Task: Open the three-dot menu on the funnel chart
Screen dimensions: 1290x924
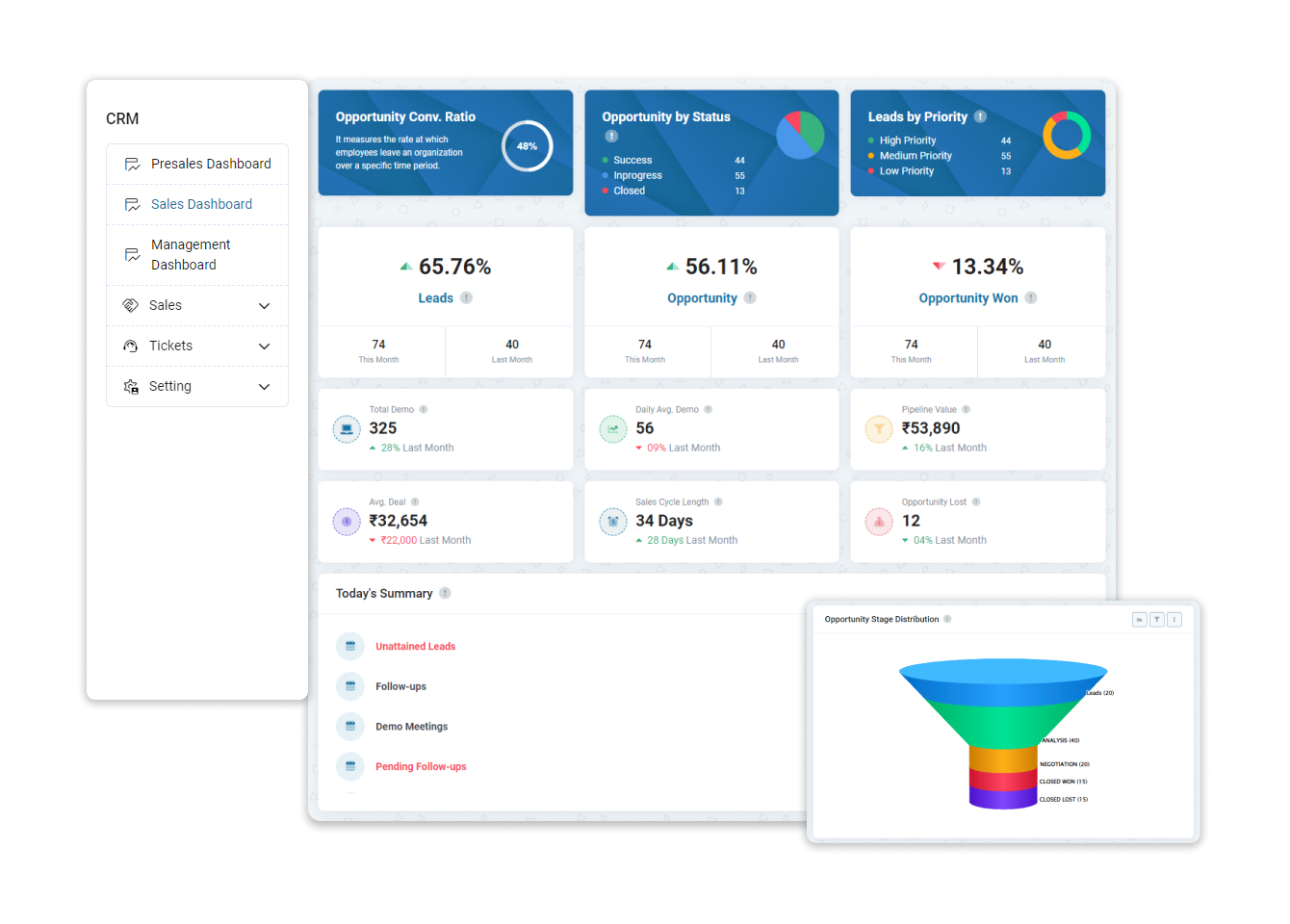Action: pos(1174,619)
